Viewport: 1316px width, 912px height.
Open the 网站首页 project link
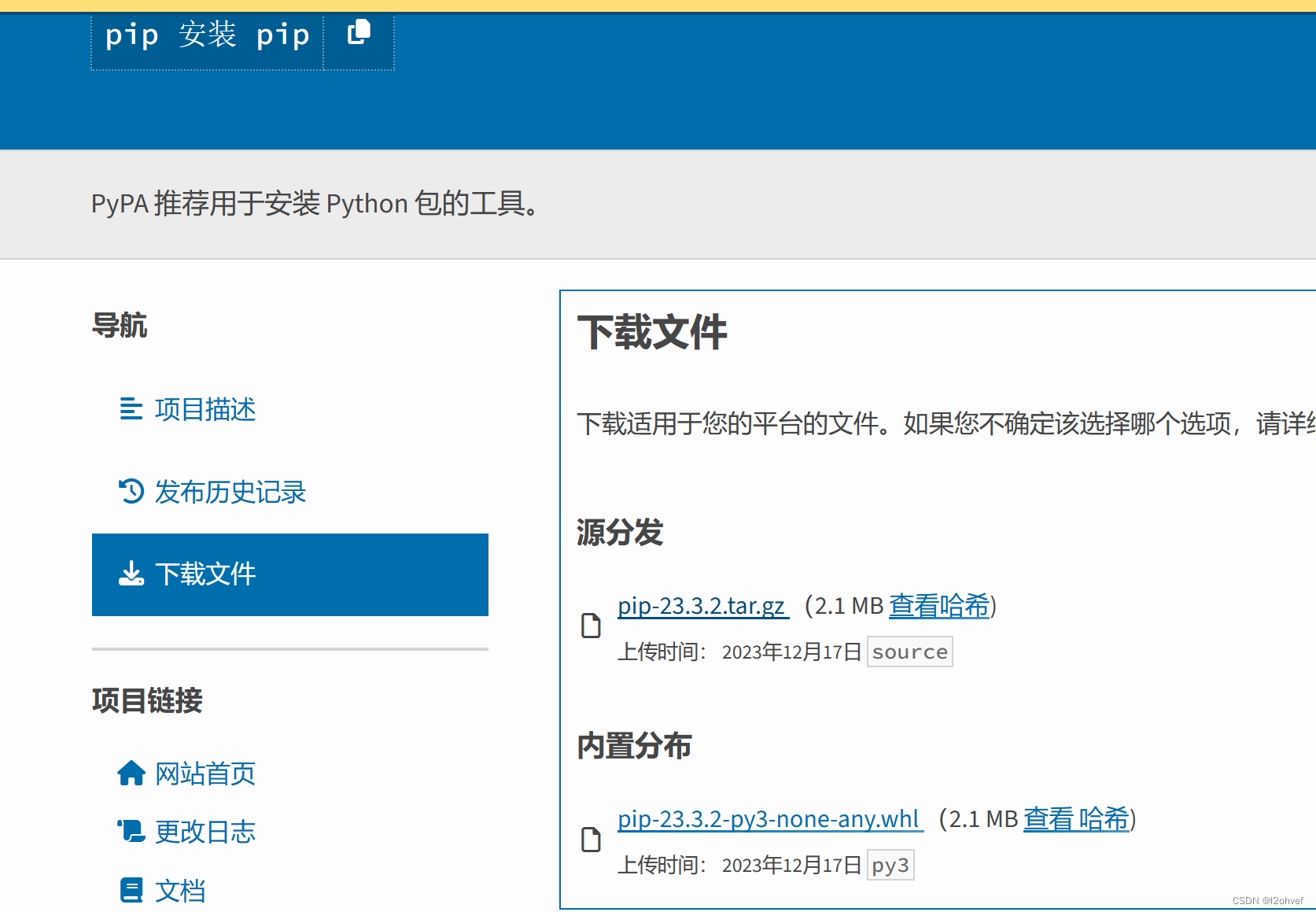205,774
